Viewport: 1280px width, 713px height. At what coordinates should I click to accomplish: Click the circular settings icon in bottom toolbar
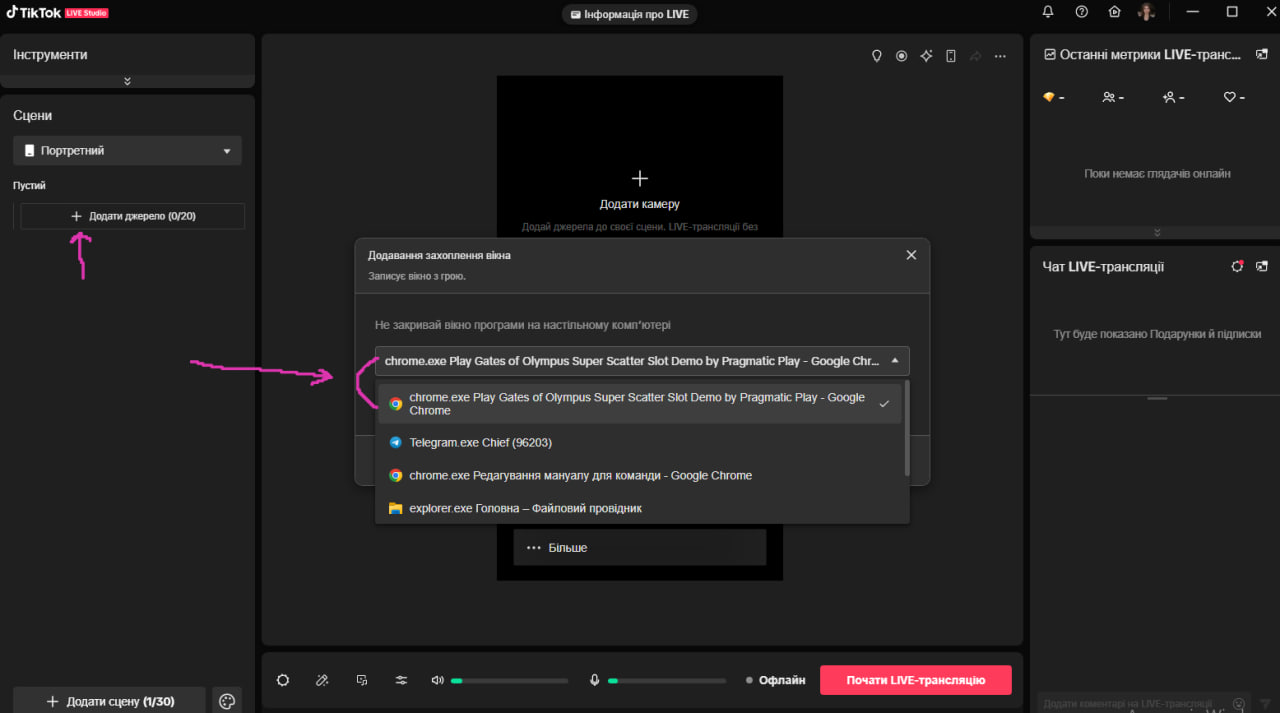pyautogui.click(x=283, y=680)
